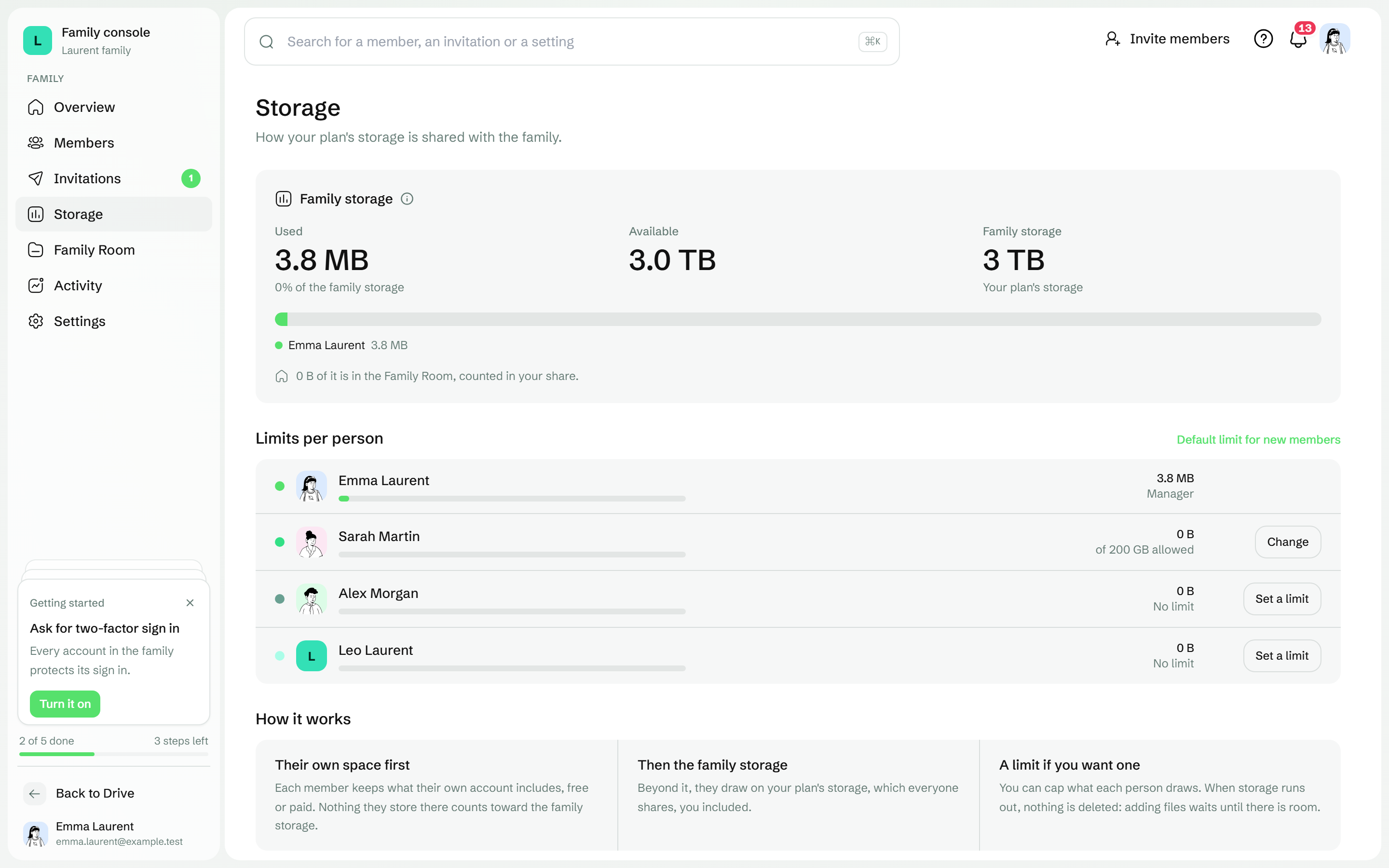The image size is (1389, 868).
Task: Go to Members section
Action: 114,143
